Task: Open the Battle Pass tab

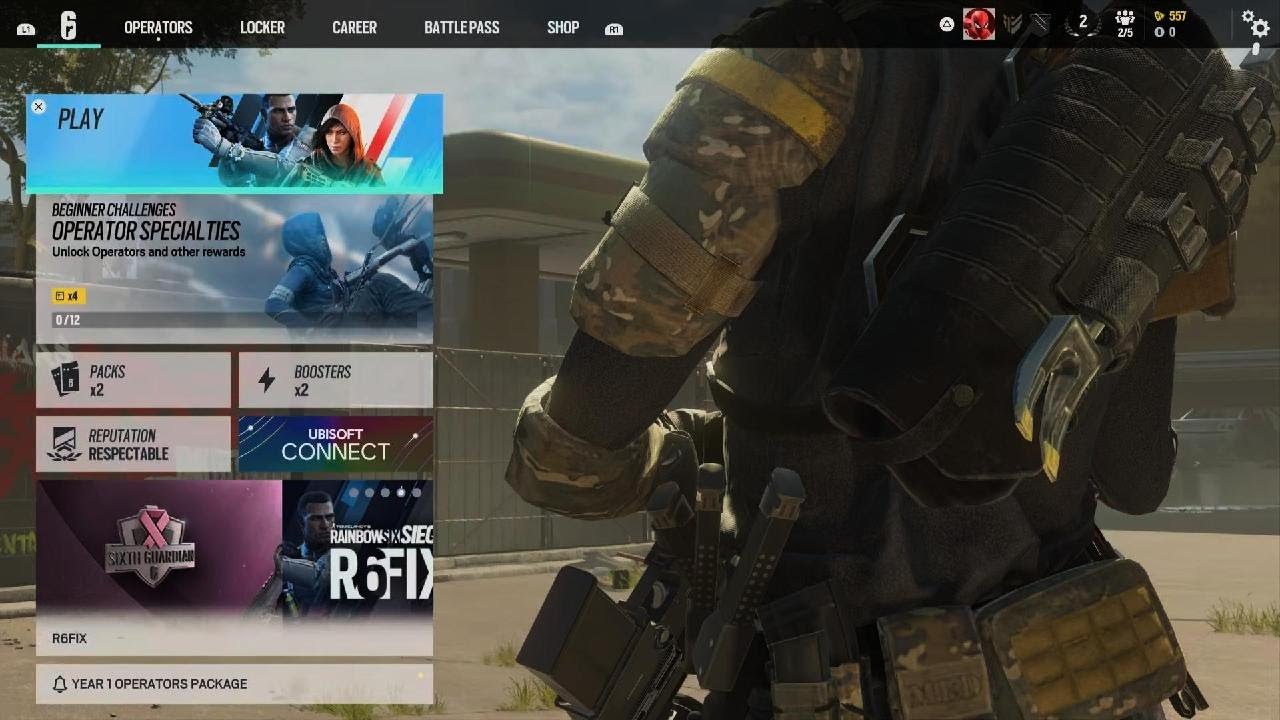Action: [461, 27]
